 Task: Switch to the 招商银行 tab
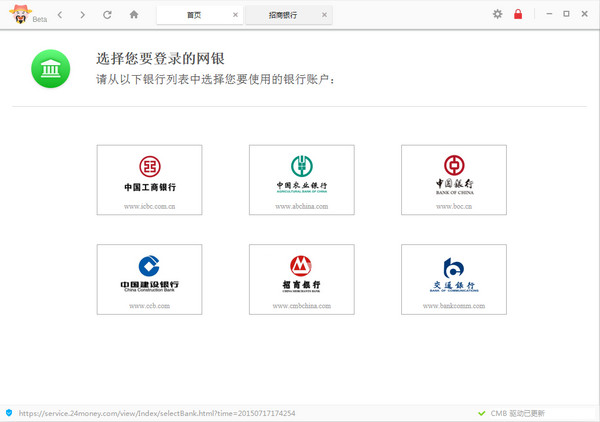pyautogui.click(x=283, y=16)
